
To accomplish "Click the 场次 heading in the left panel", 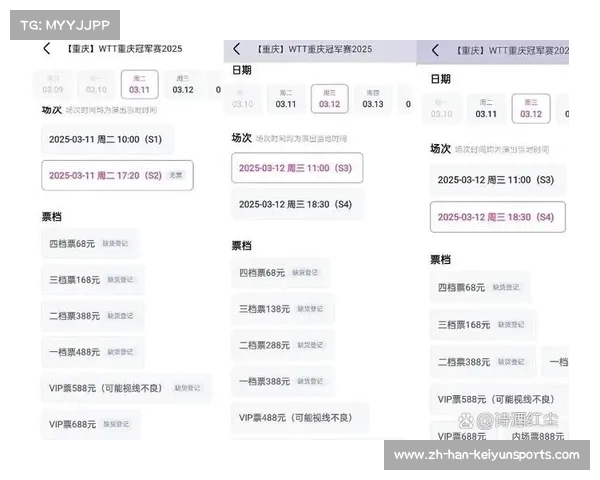I will click(x=52, y=110).
